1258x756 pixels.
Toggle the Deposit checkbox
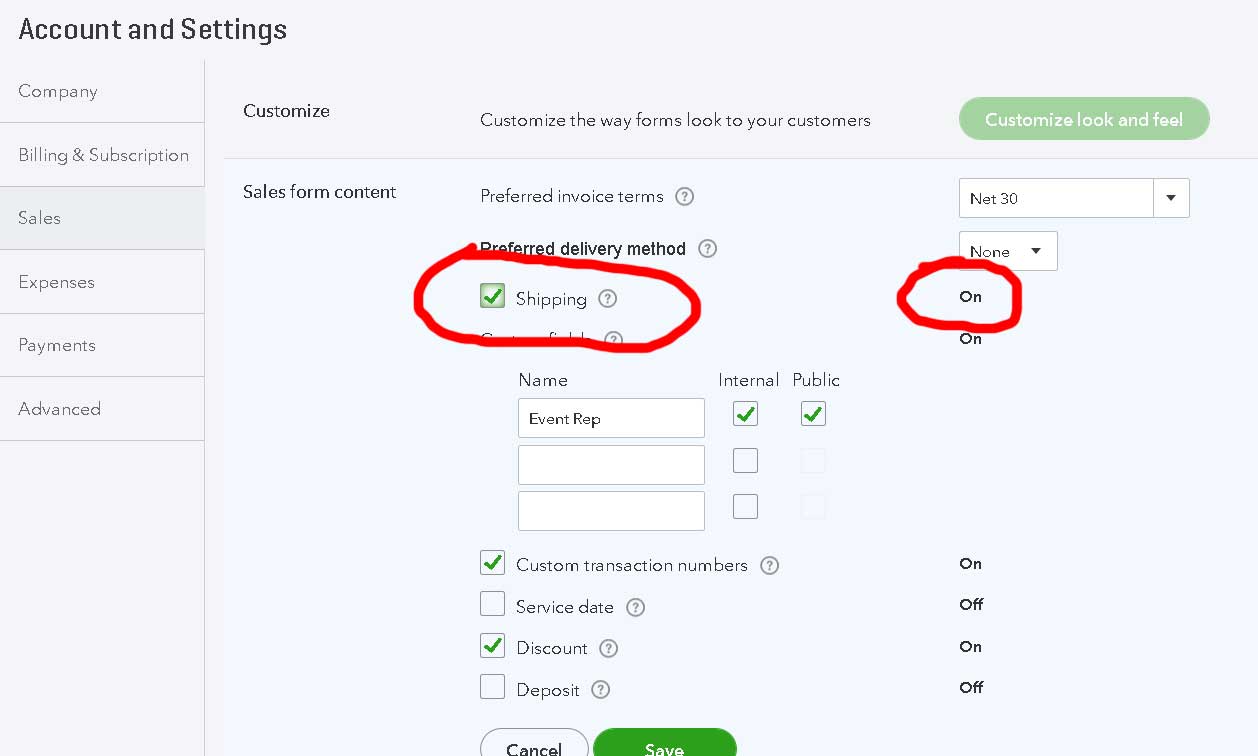pos(492,687)
